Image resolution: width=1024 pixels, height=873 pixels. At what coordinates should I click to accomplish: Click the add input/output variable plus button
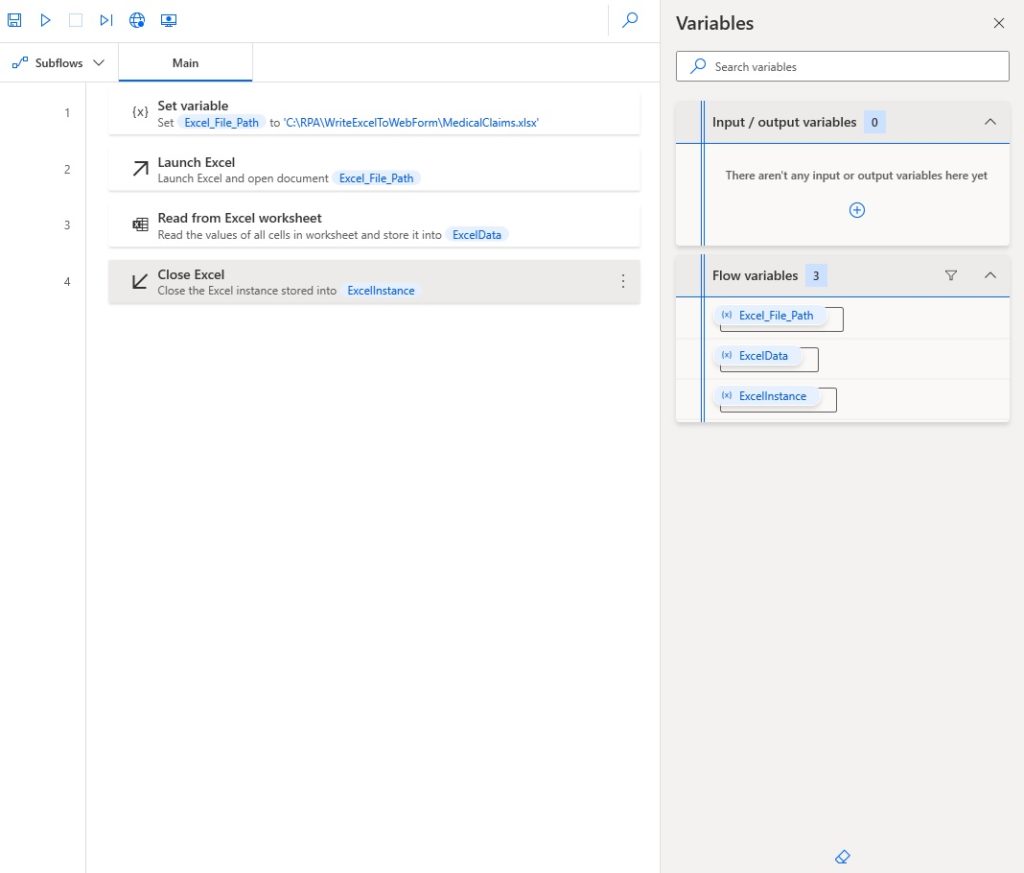click(857, 210)
